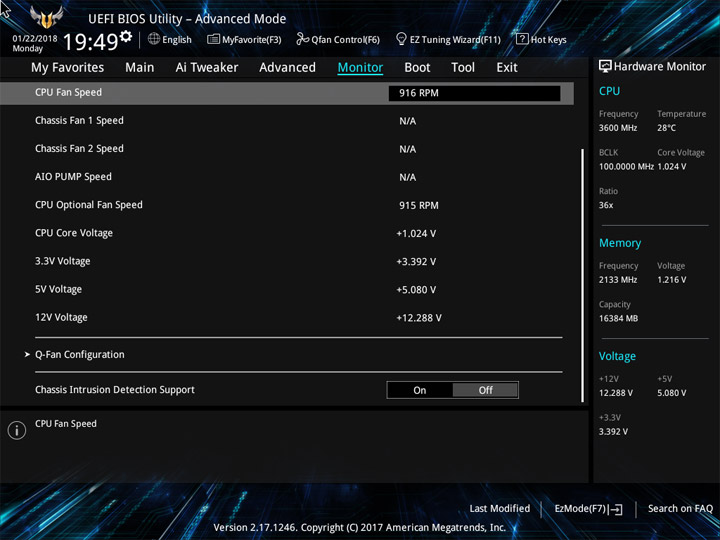Click the 16384 MB capacity value

(618, 318)
